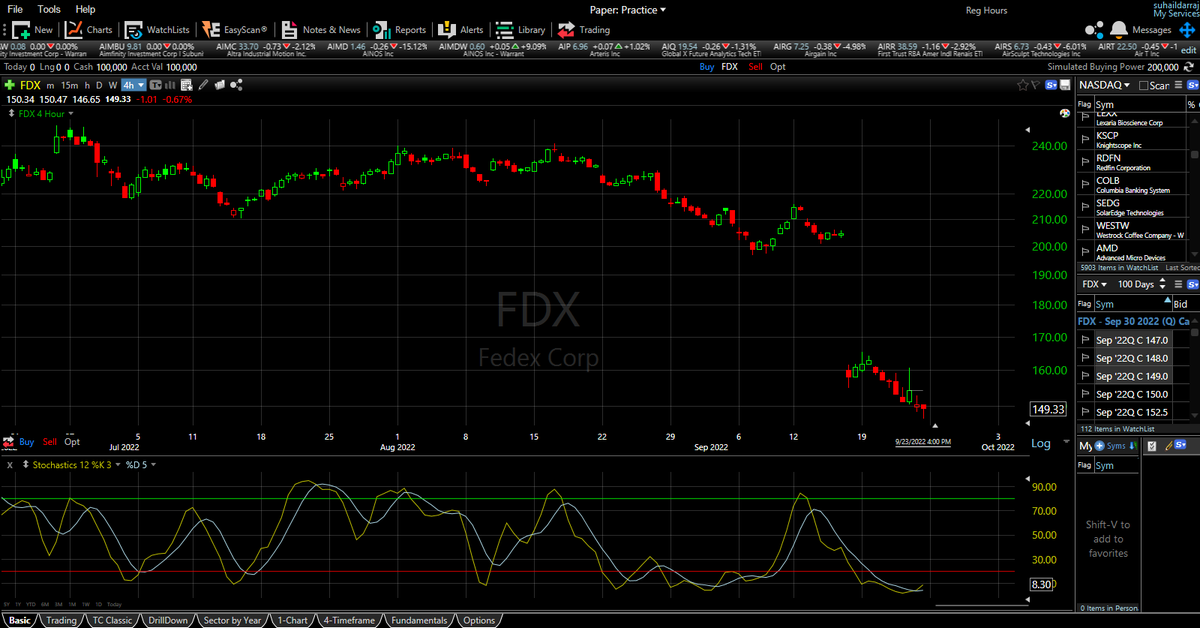Viewport: 1200px width, 628px height.
Task: Click the flag icon on chart header
Action: pyautogui.click(x=1035, y=85)
